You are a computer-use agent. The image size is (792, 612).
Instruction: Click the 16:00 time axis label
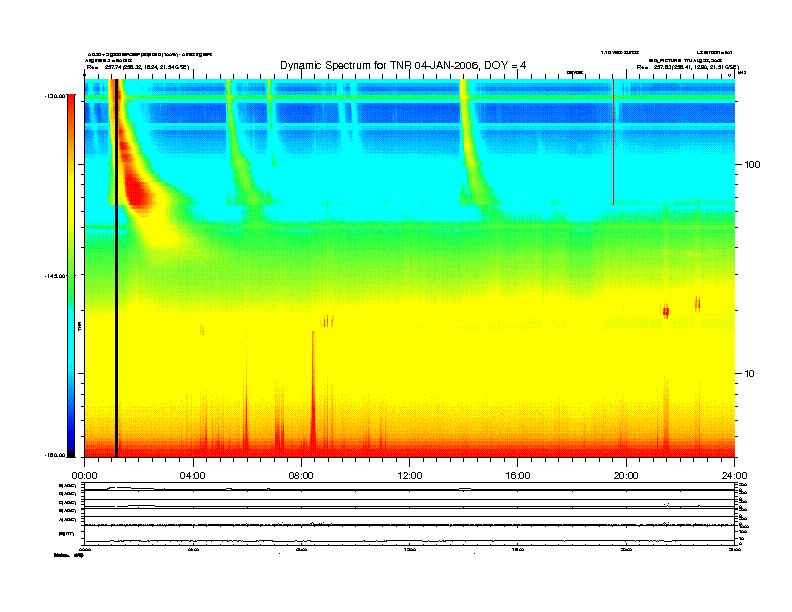click(x=518, y=476)
